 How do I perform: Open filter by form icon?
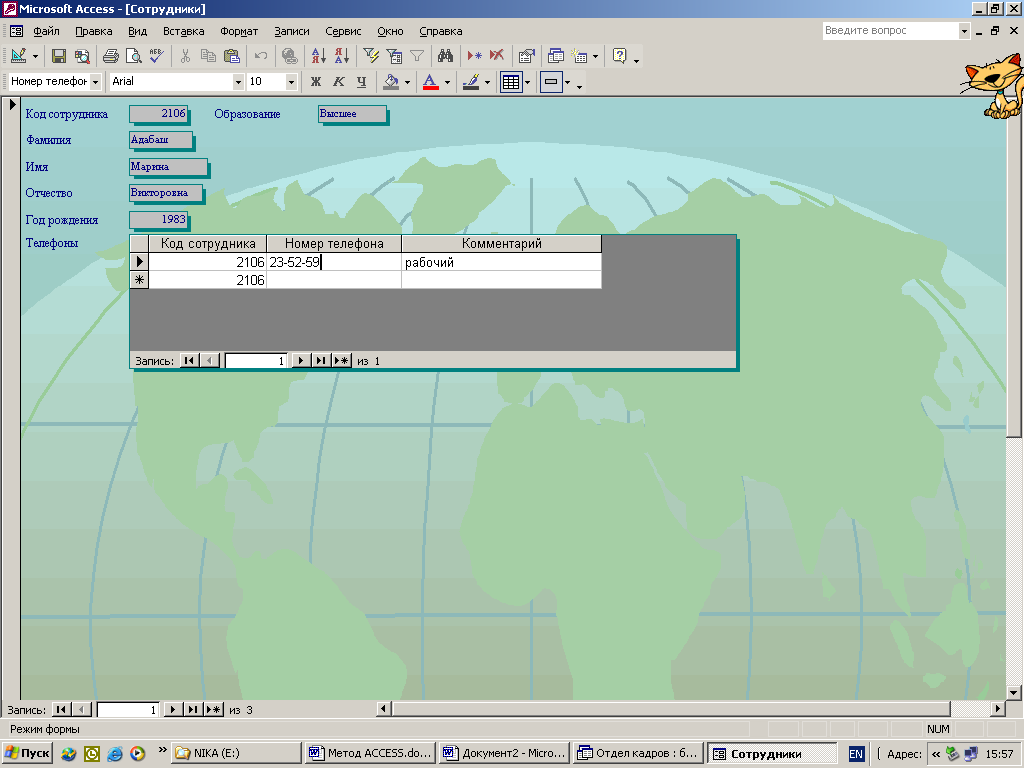pos(394,56)
